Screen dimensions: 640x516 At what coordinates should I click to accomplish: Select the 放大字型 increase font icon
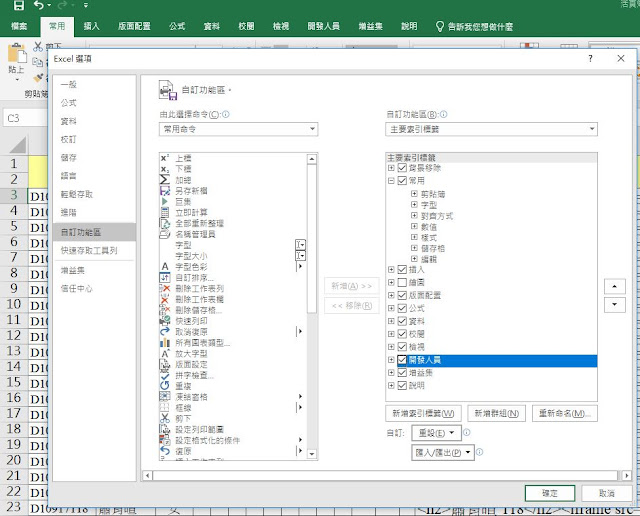(164, 354)
